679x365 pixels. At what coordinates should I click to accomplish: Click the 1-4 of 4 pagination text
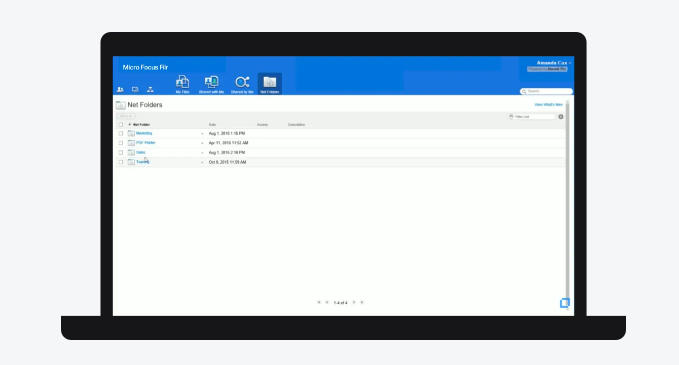[x=340, y=303]
